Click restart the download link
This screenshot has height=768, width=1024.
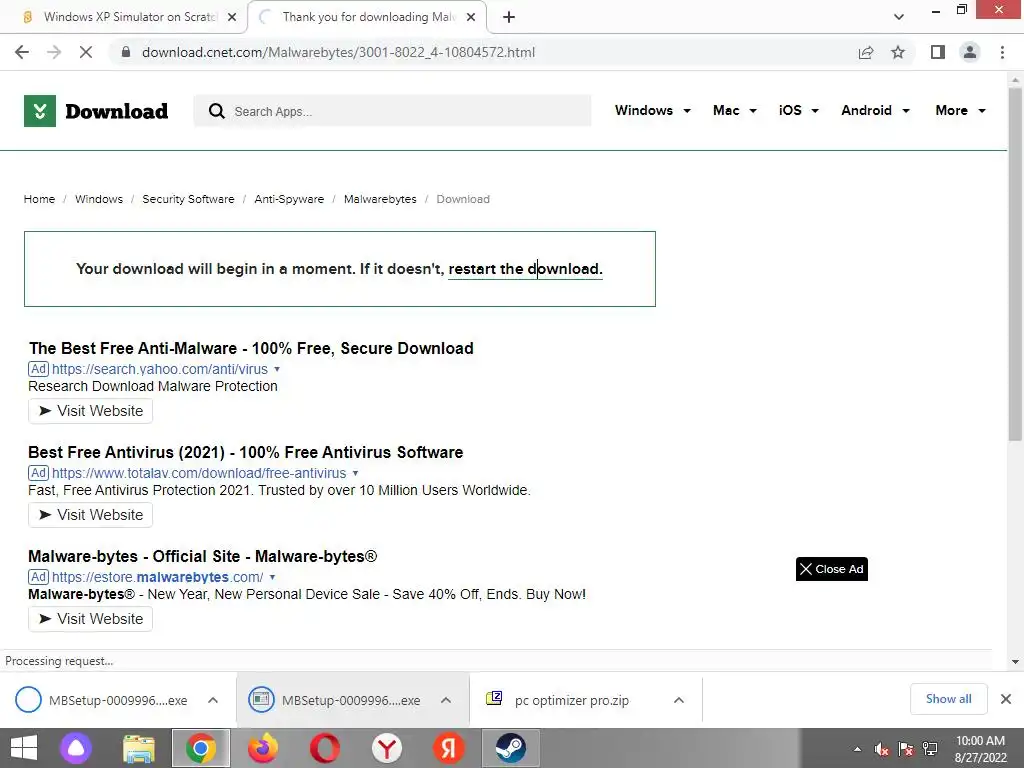click(525, 269)
